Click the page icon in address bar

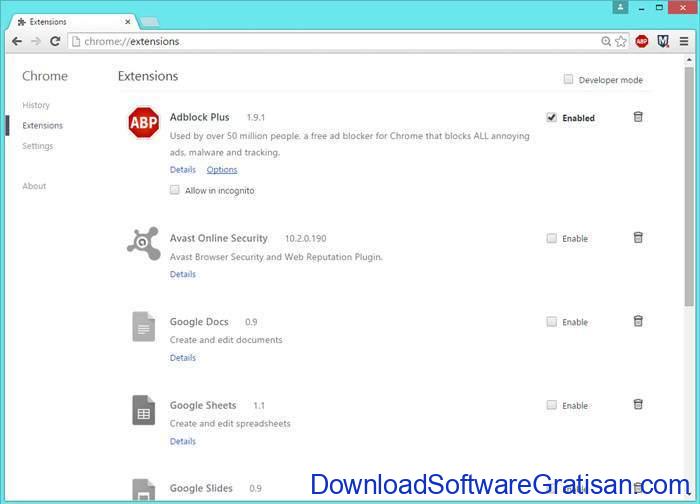tap(76, 42)
